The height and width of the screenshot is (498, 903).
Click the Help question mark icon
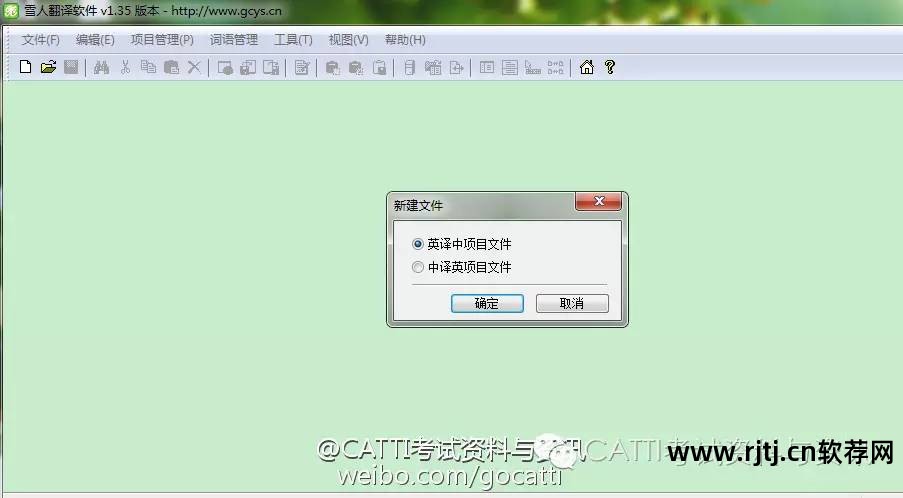[610, 67]
